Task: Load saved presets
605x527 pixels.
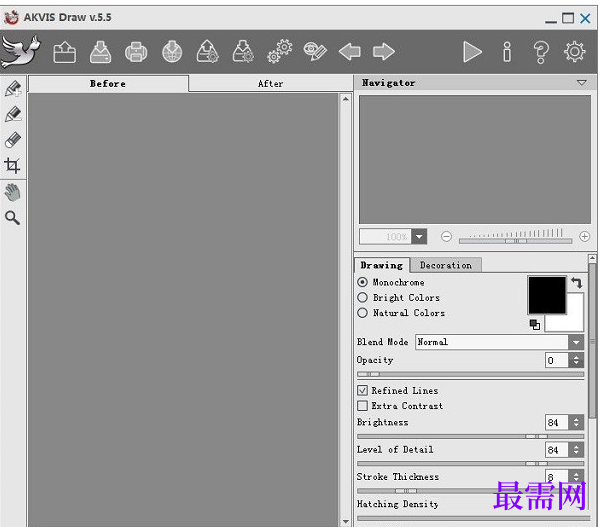Action: [208, 52]
